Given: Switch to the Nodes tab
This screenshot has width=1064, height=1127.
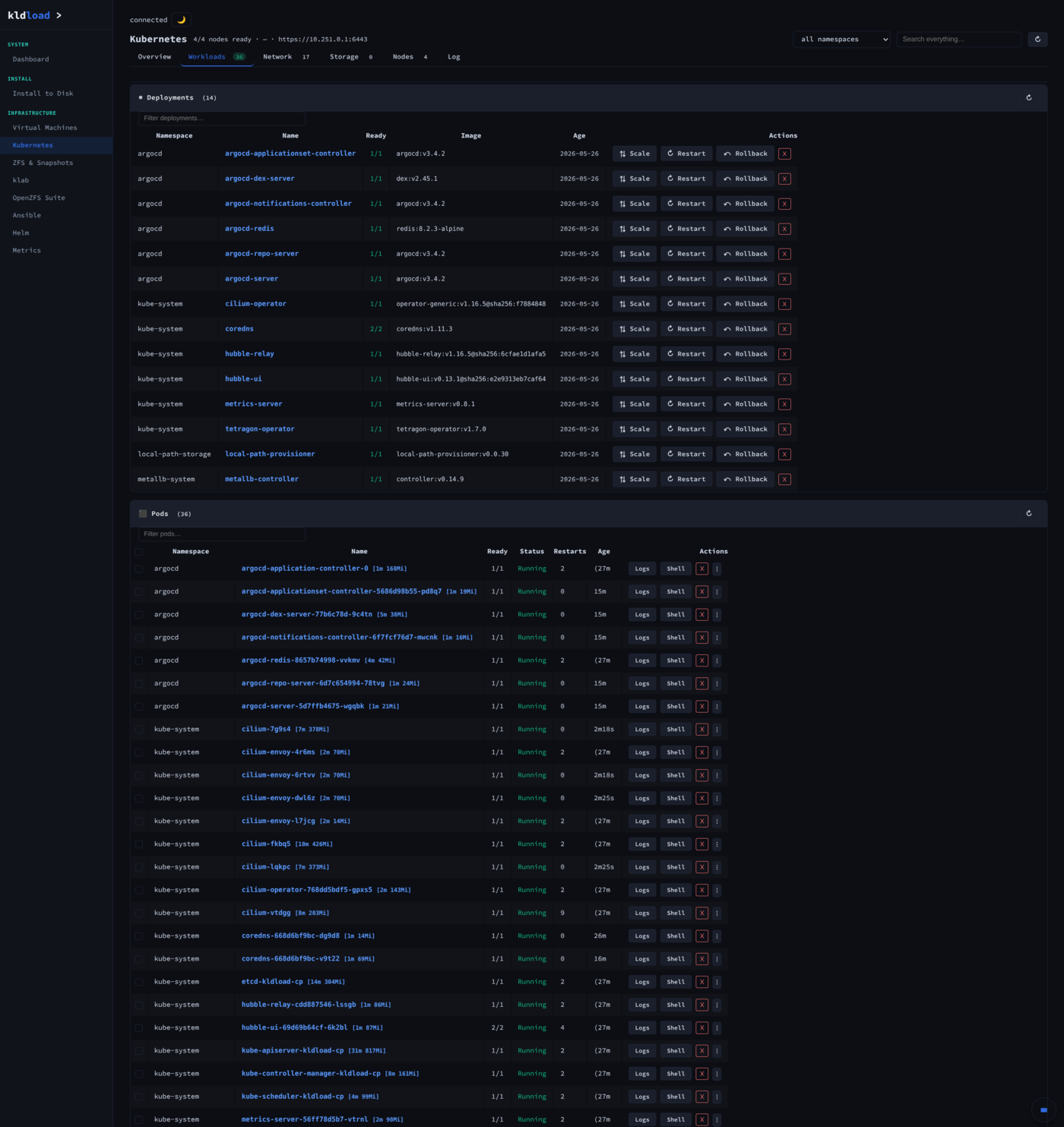Looking at the screenshot, I should tap(410, 57).
